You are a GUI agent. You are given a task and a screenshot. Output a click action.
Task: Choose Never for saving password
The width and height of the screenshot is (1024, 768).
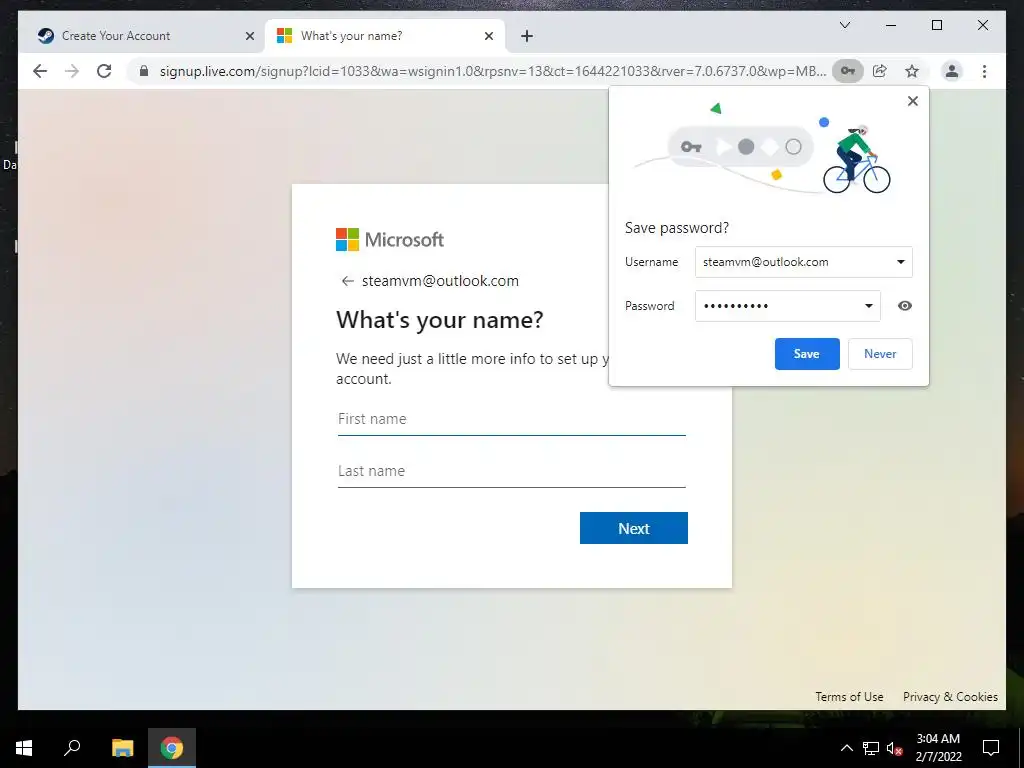point(880,354)
